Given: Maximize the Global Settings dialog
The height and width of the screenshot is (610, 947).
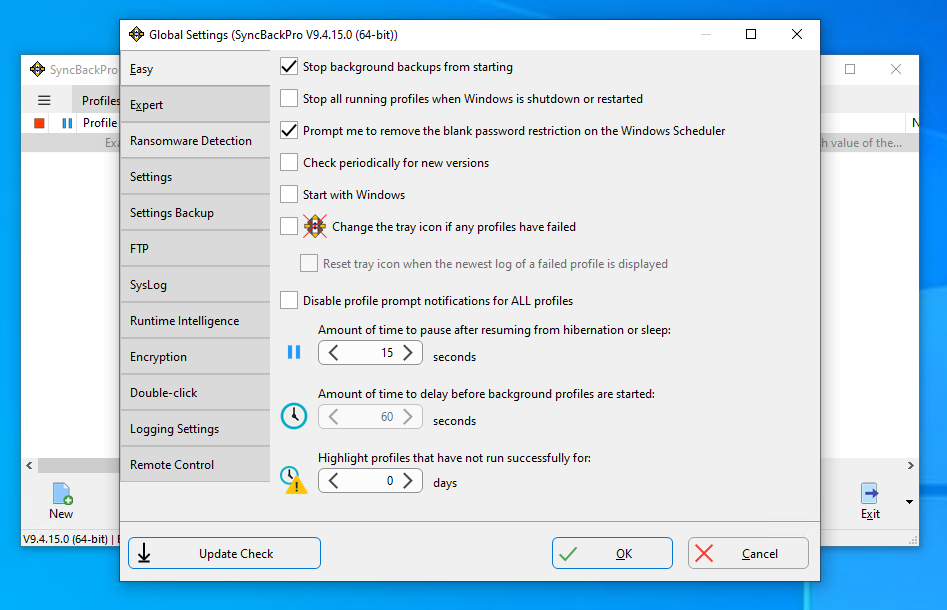Looking at the screenshot, I should coord(751,34).
